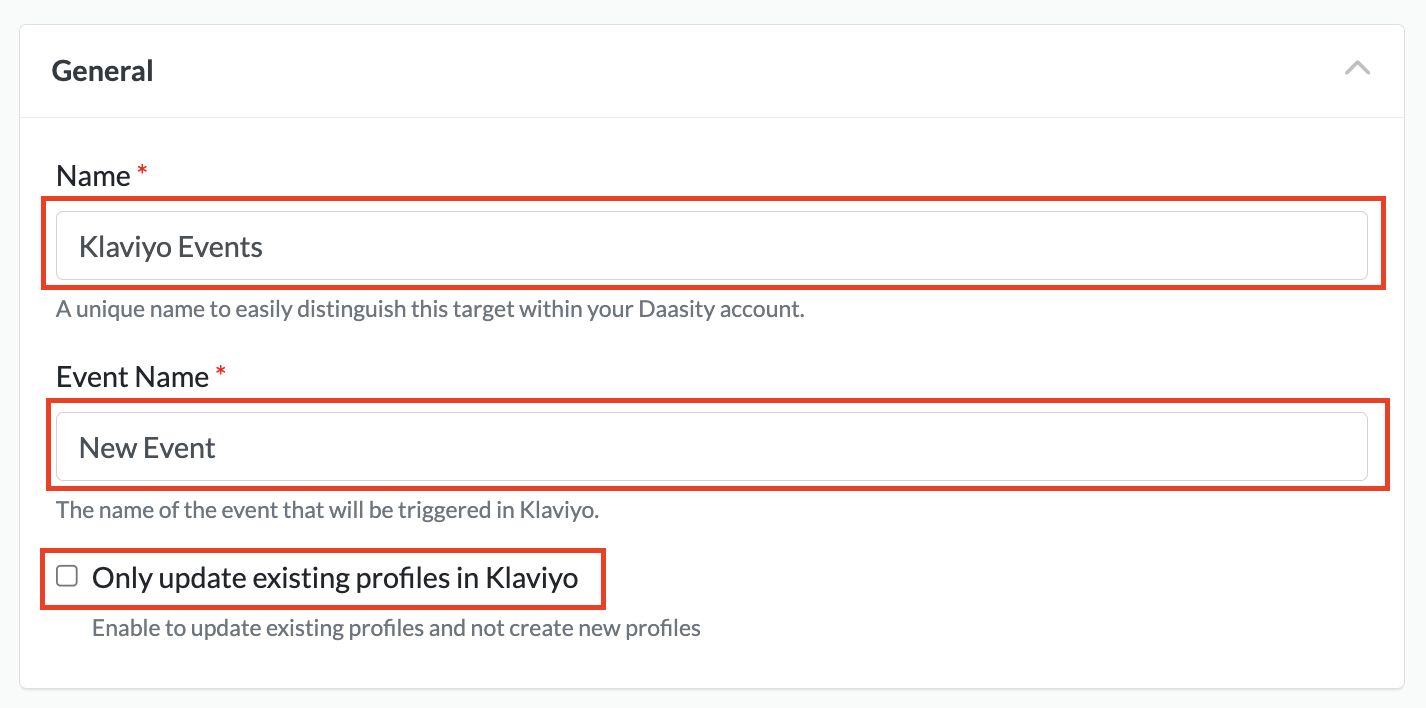Image resolution: width=1426 pixels, height=708 pixels.
Task: Place cursor in 'Klaviyo Events' text
Action: (171, 247)
